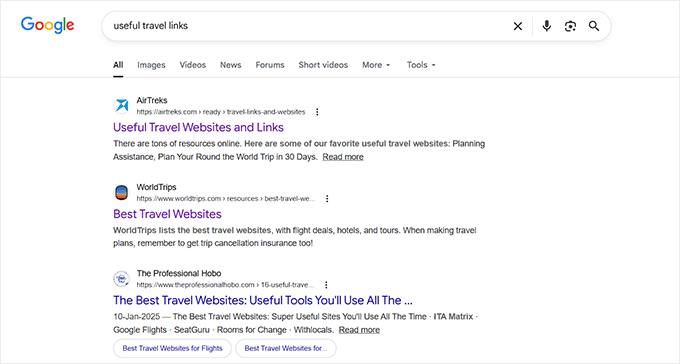Open the News tab

(230, 65)
